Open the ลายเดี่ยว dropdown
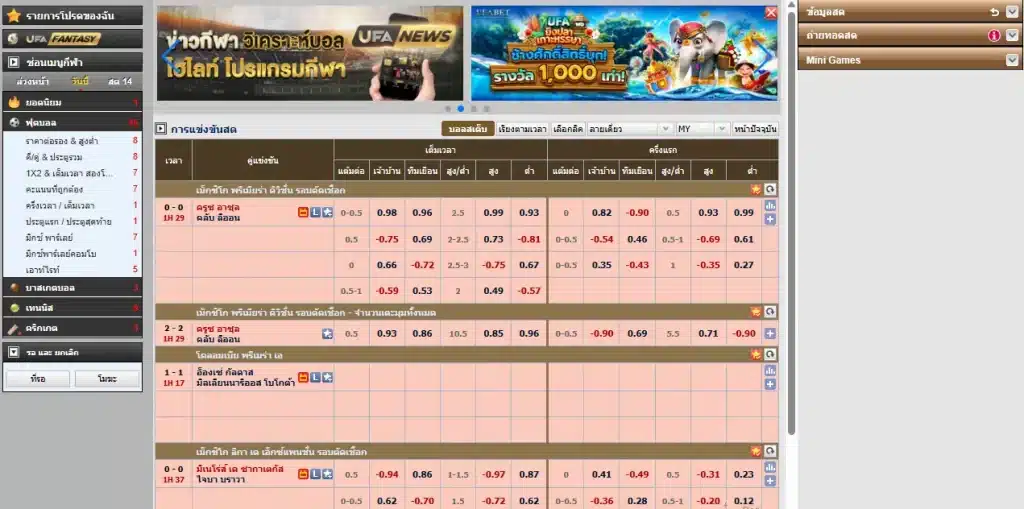1024x509 pixels. point(629,129)
